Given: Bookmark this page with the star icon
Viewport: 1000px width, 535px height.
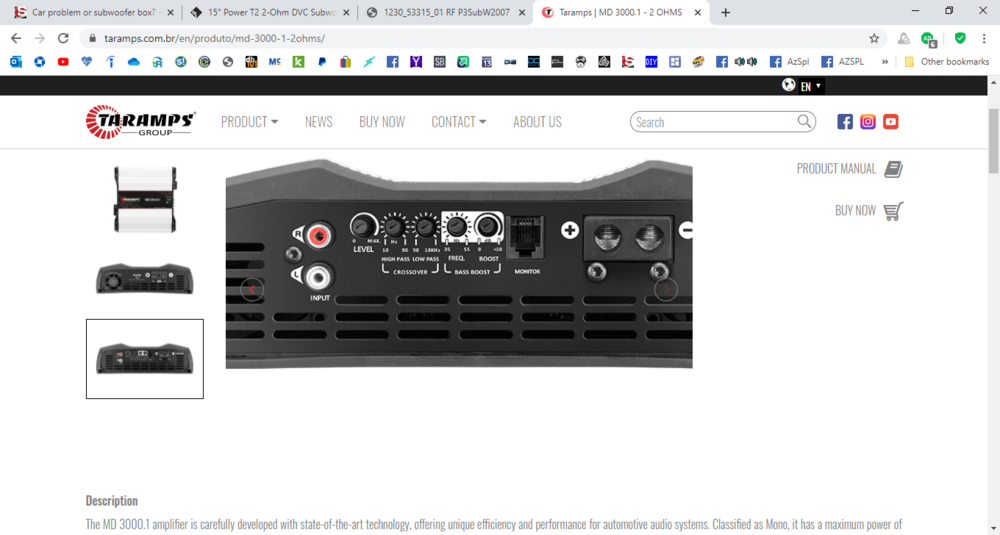Looking at the screenshot, I should point(874,38).
